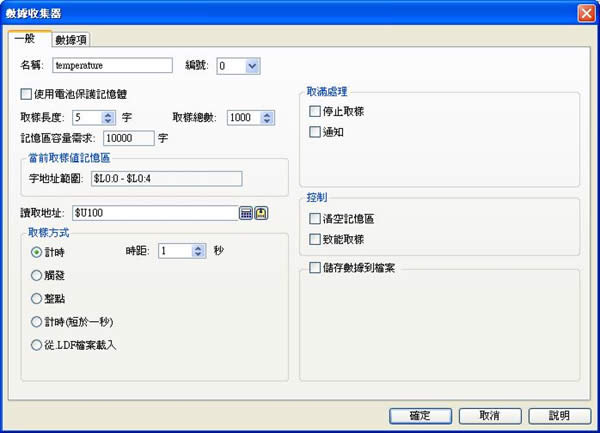The height and width of the screenshot is (433, 600).
Task: Enable 儲存數據到檔案 checkbox
Action: [x=316, y=268]
